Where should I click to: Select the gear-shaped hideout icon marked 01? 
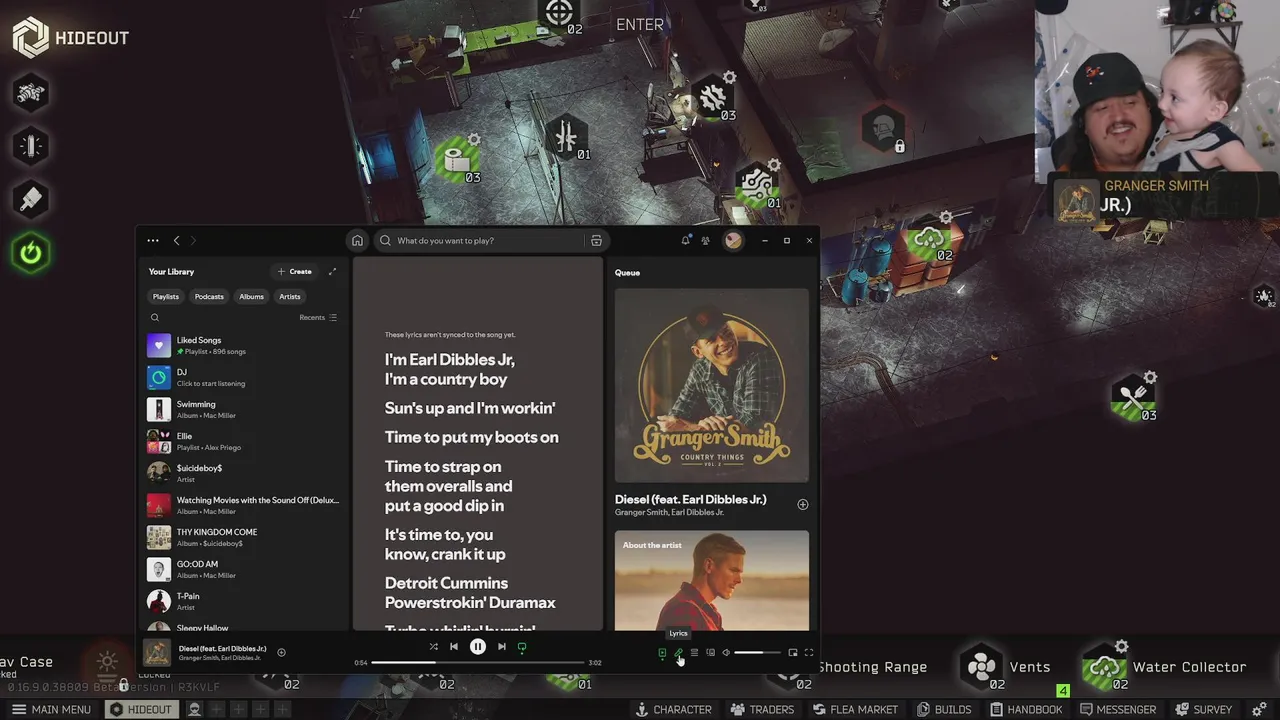pyautogui.click(x=757, y=184)
